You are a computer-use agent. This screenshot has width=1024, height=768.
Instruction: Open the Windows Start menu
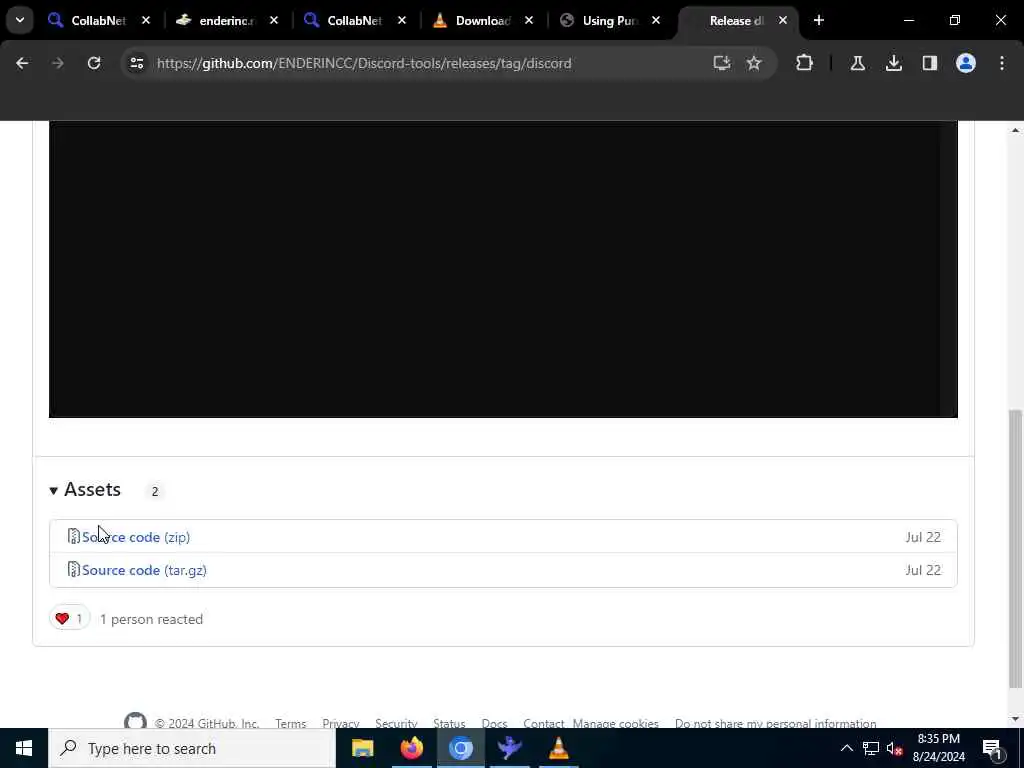[x=24, y=748]
